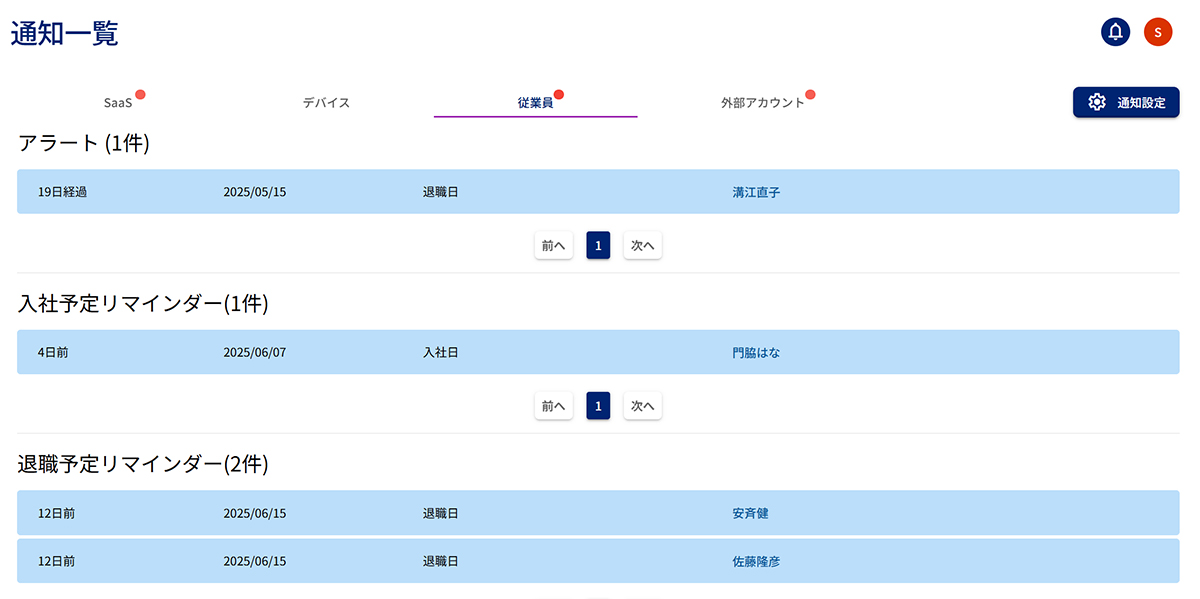Image resolution: width=1200 pixels, height=599 pixels.
Task: Select the 従業員 tab
Action: [x=535, y=103]
